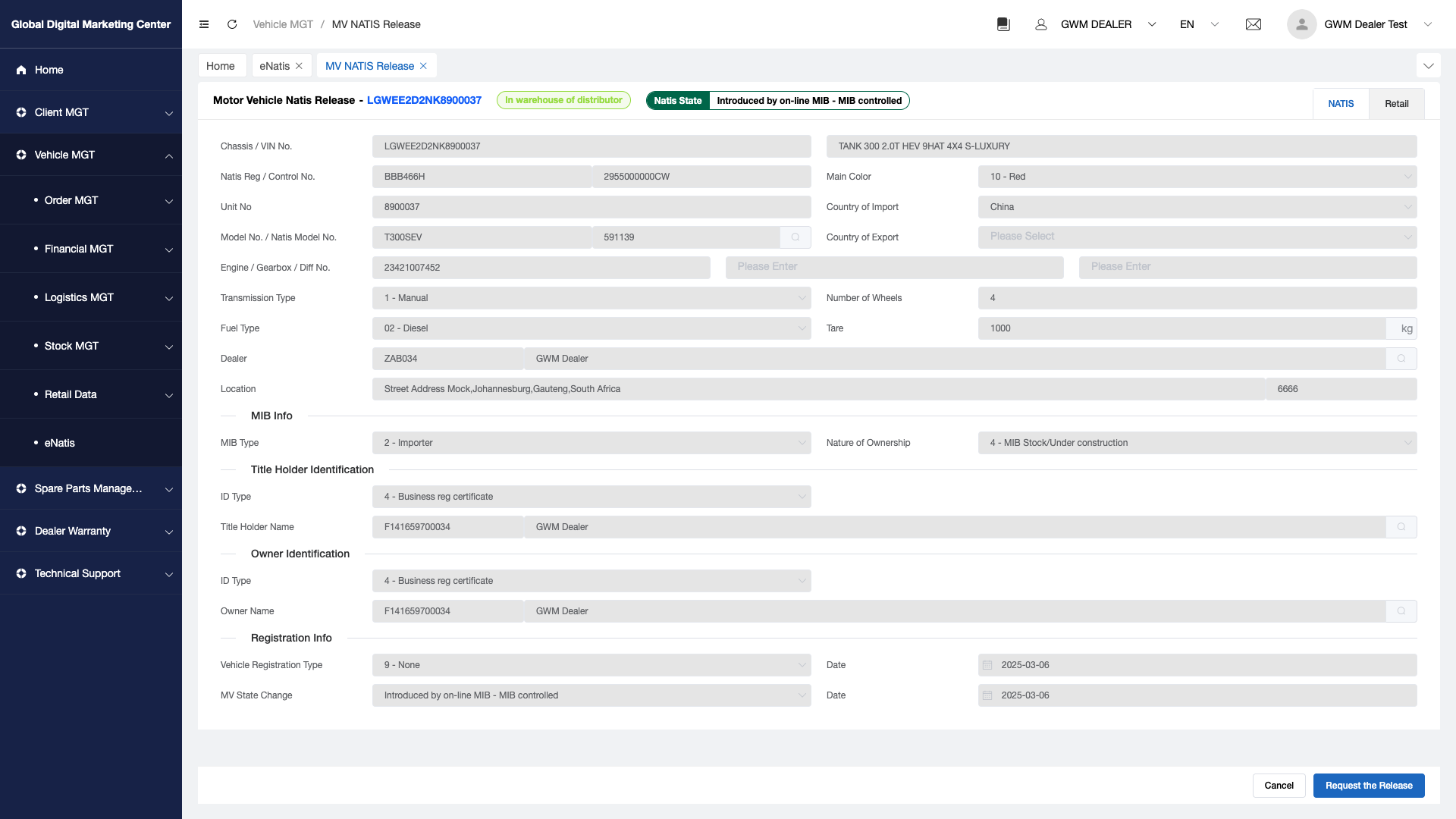Click search icon next to Natis Model No.
1456x819 pixels.
tap(795, 237)
